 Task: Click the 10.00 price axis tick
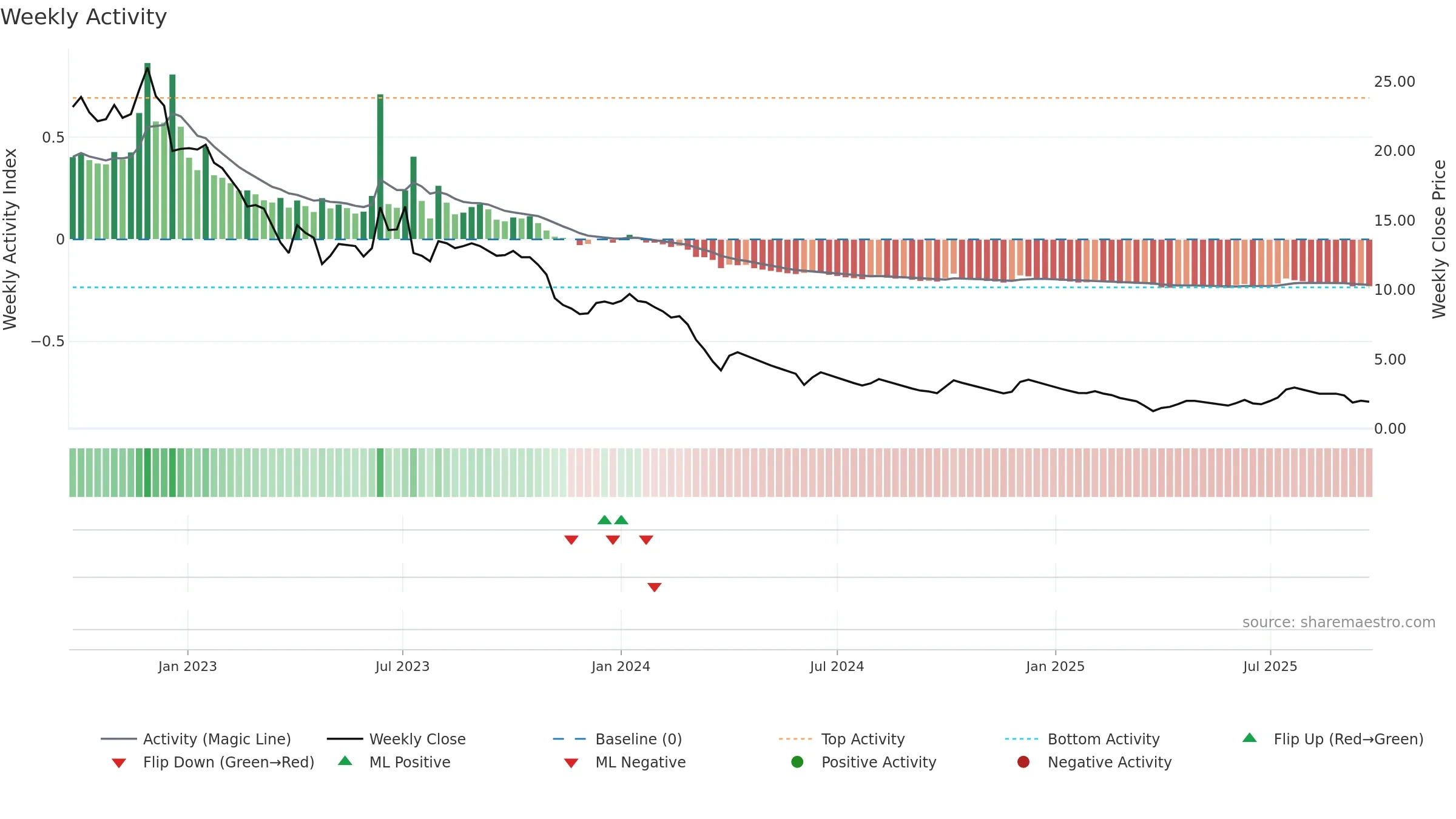pos(1394,289)
